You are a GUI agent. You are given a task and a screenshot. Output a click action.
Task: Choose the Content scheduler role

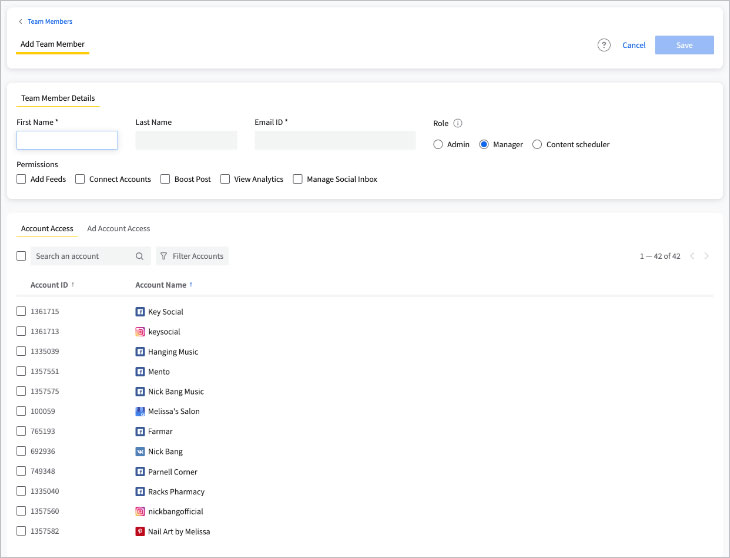pos(537,144)
